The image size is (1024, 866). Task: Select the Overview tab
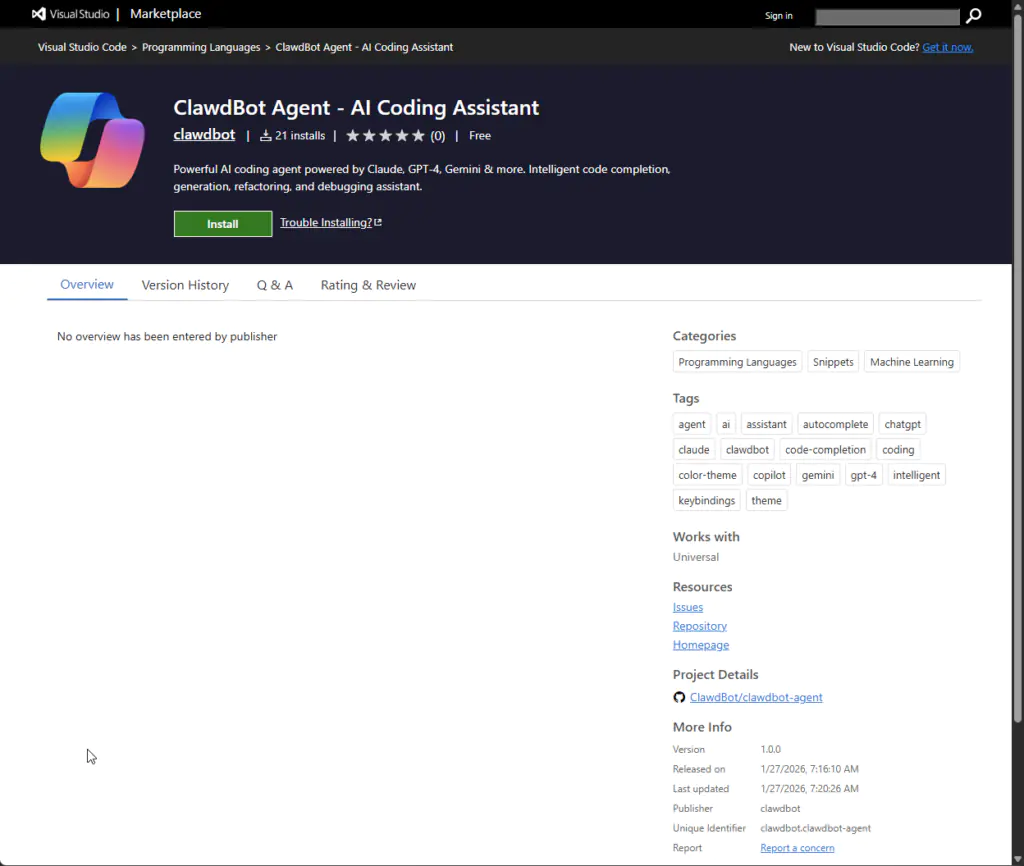(x=86, y=285)
